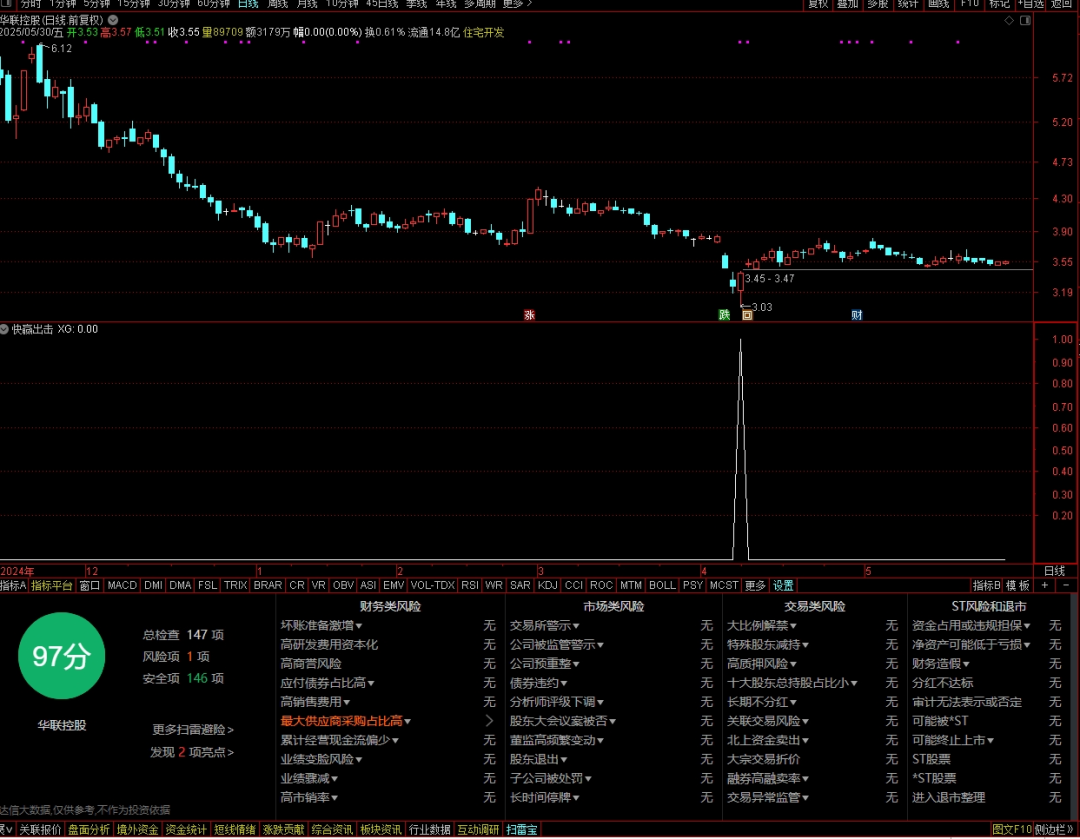This screenshot has height=839, width=1080.
Task: Click the 返回 back button
Action: (x=1061, y=4)
